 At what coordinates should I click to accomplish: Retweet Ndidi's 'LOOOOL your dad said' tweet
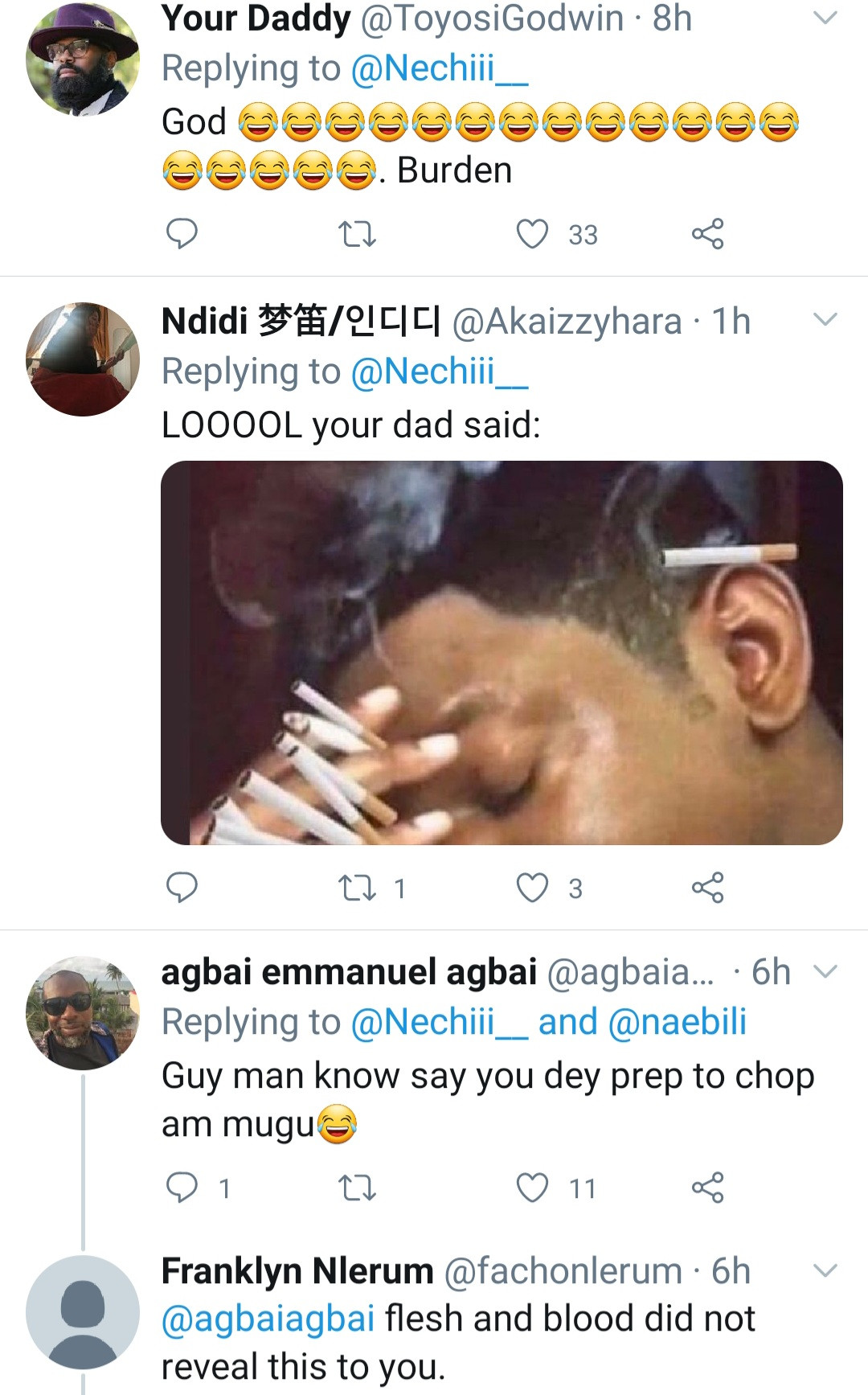357,888
